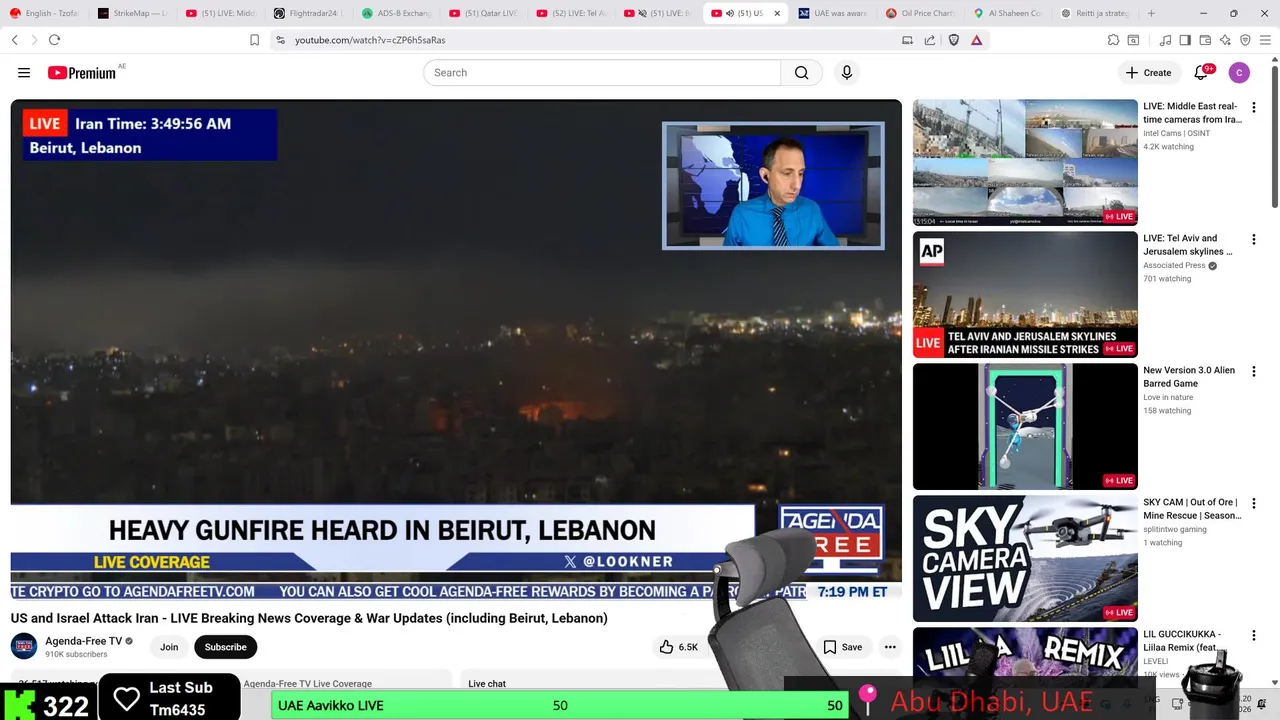Open the LIVE: Tel Aviv and Jerusalem skylines title
The height and width of the screenshot is (720, 1280).
coord(1188,245)
